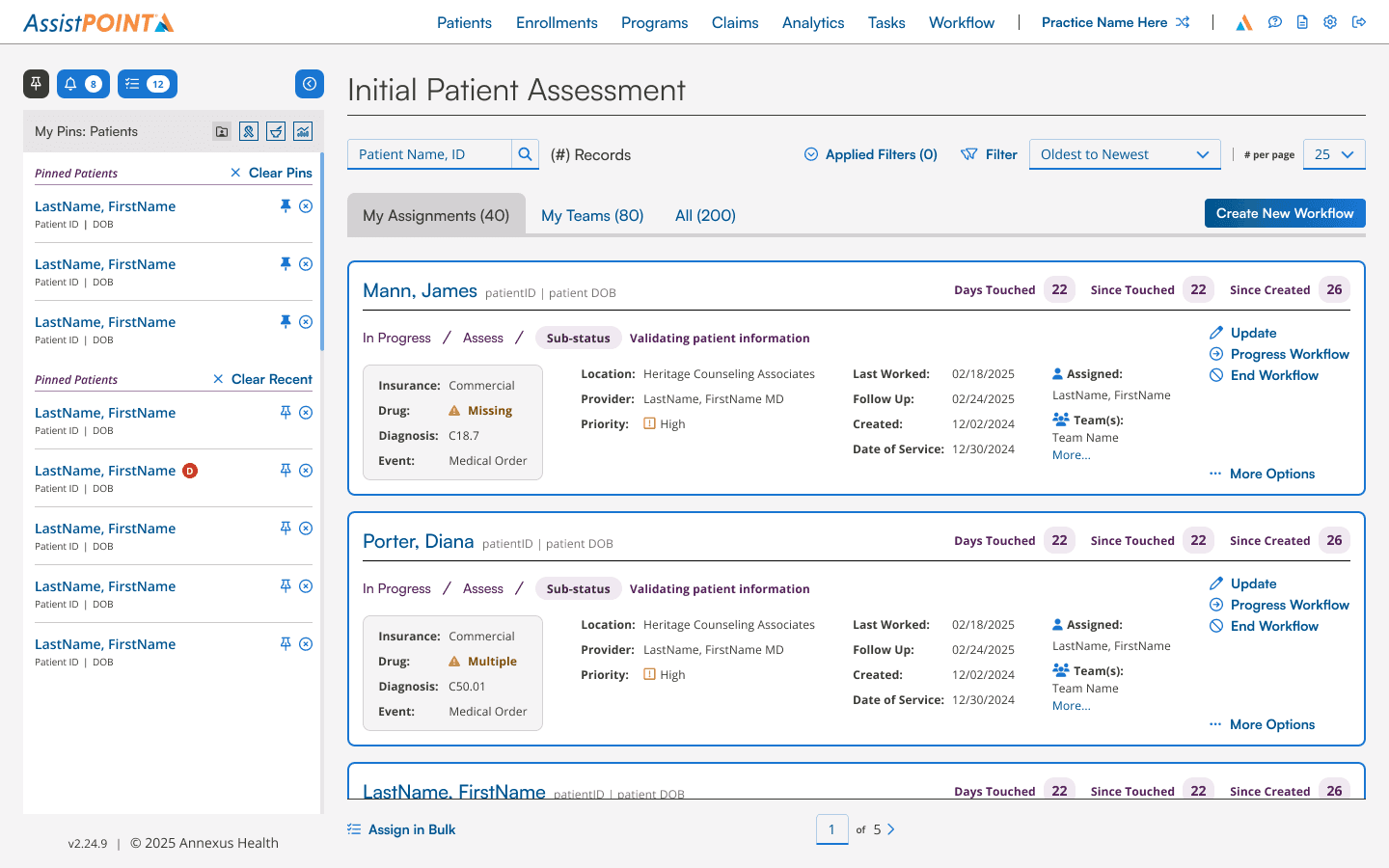Switch to My Teams (80) tab
1389x868 pixels.
(592, 216)
